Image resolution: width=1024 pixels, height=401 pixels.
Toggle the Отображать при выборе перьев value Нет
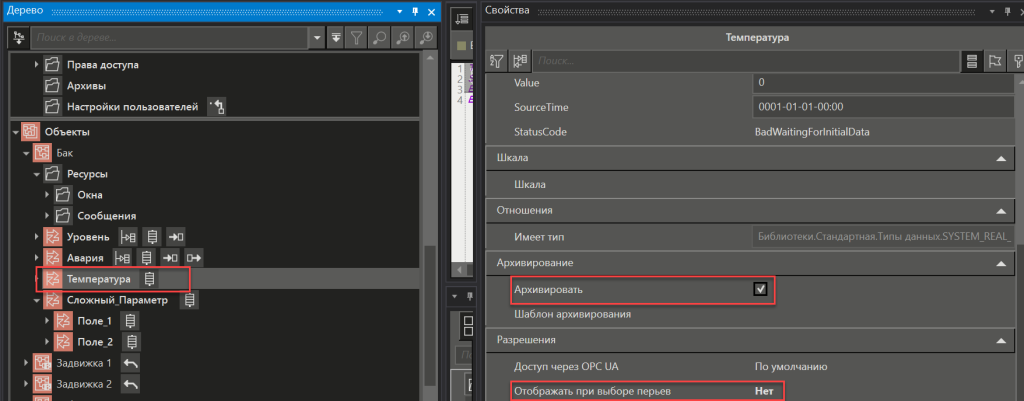coord(762,391)
